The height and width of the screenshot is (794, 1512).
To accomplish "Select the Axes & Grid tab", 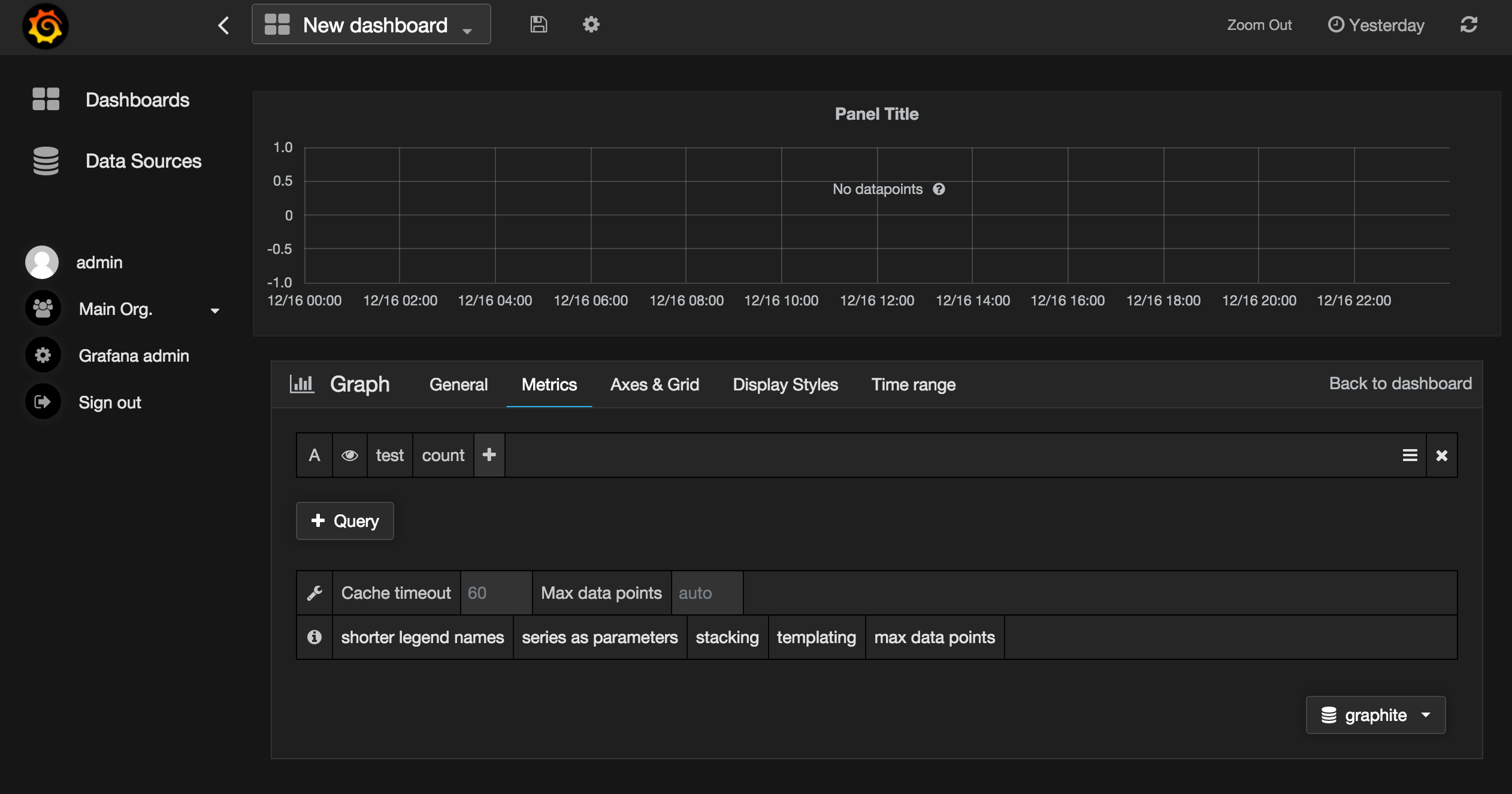I will [653, 385].
